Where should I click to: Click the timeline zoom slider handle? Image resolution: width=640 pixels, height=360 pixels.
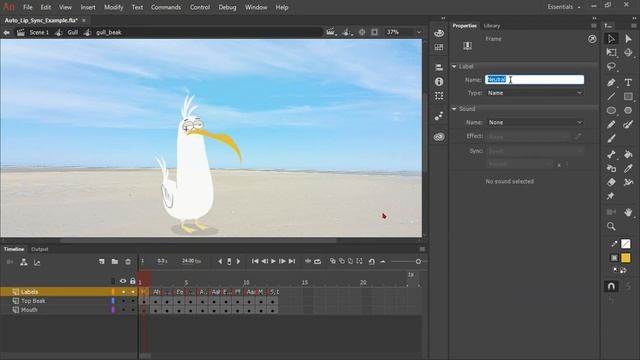coord(418,261)
